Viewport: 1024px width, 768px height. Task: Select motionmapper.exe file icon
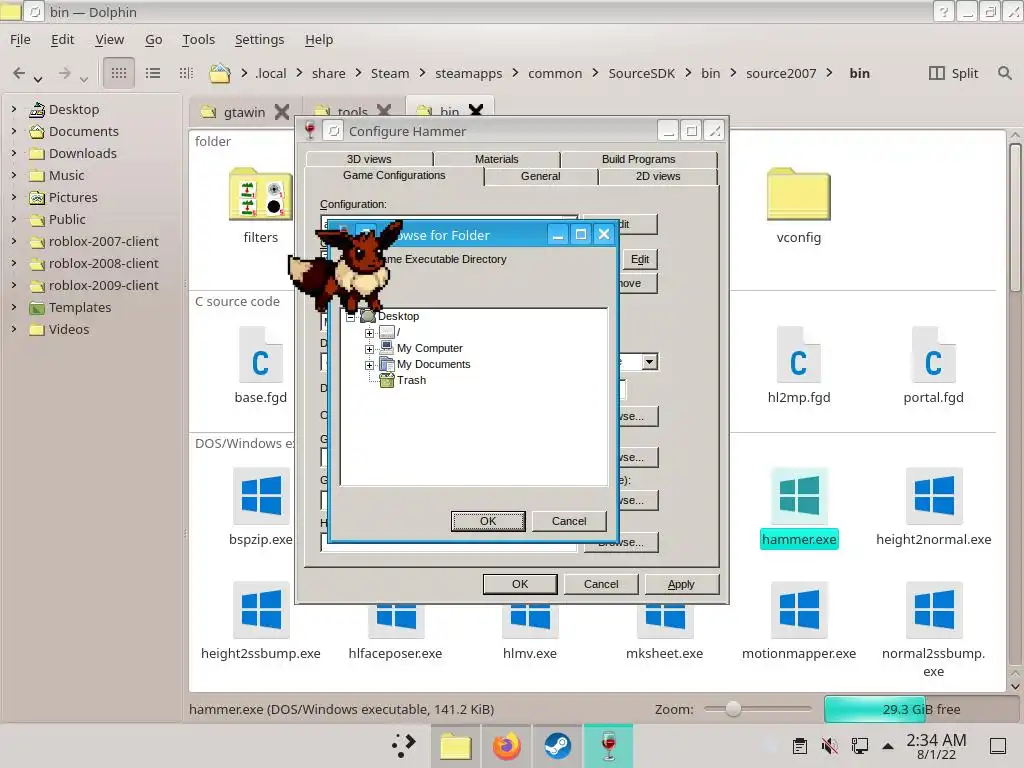[x=799, y=610]
